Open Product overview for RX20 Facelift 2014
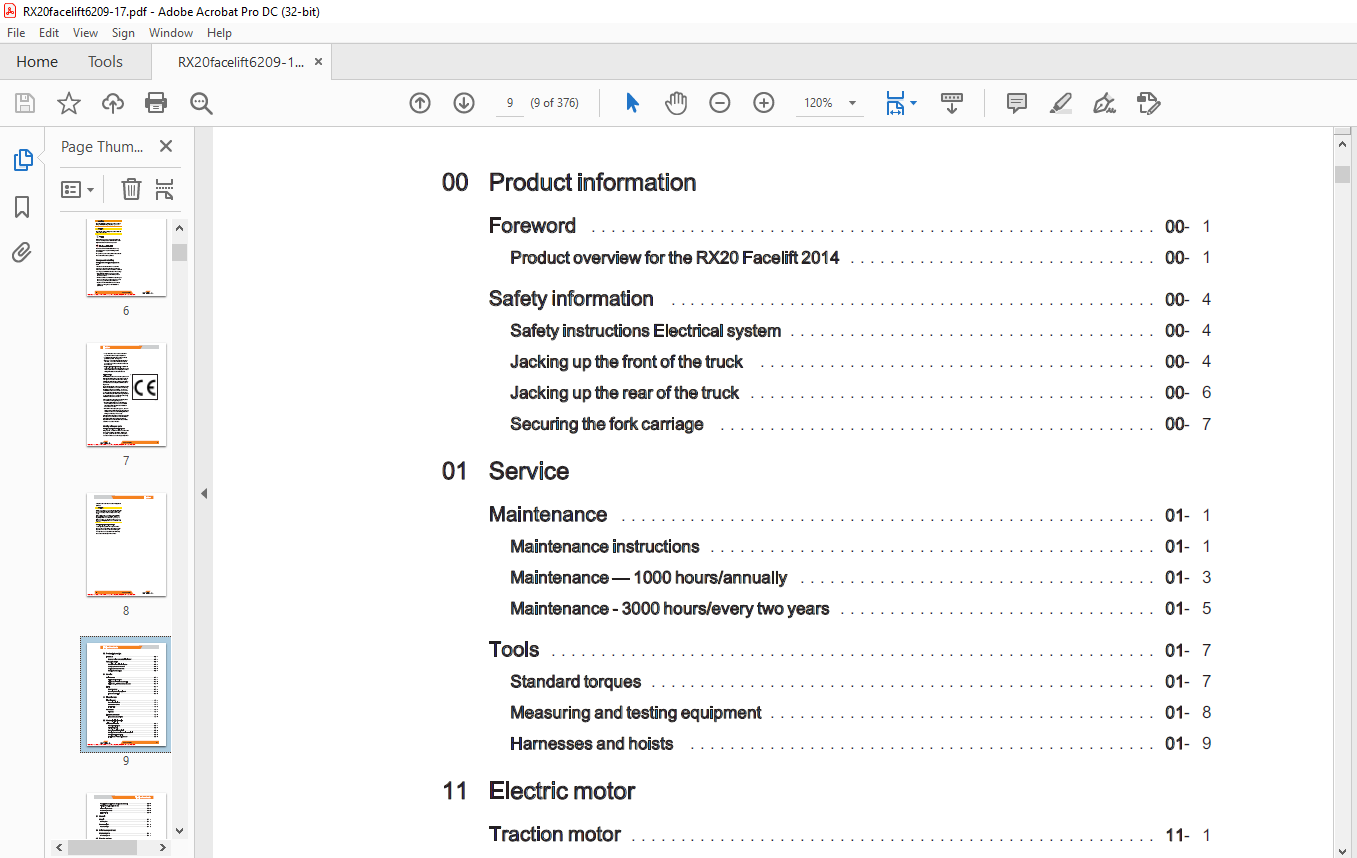Screen dimensions: 1357x858 point(675,258)
